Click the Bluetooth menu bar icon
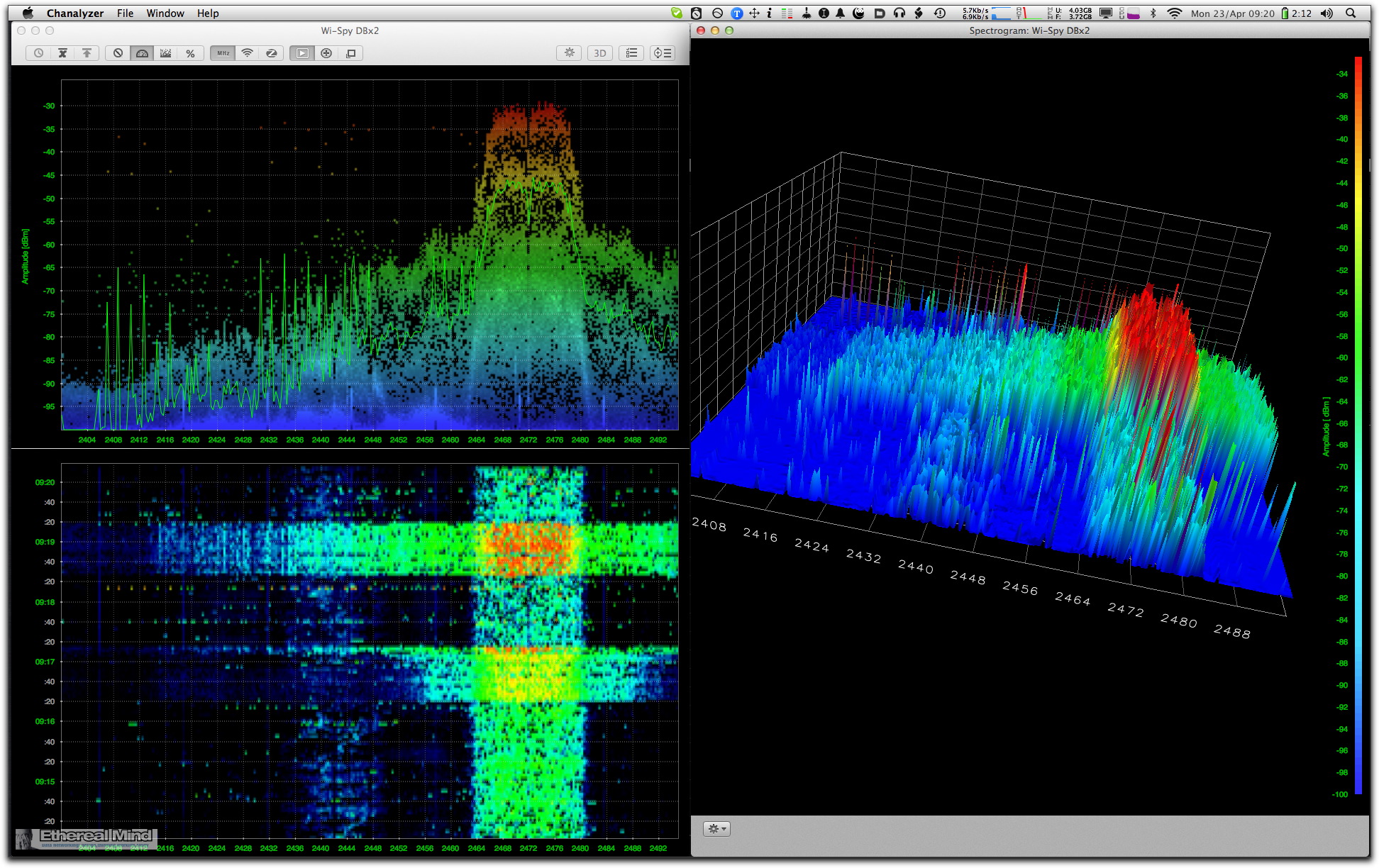Viewport: 1379px width, 868px height. point(1153,13)
